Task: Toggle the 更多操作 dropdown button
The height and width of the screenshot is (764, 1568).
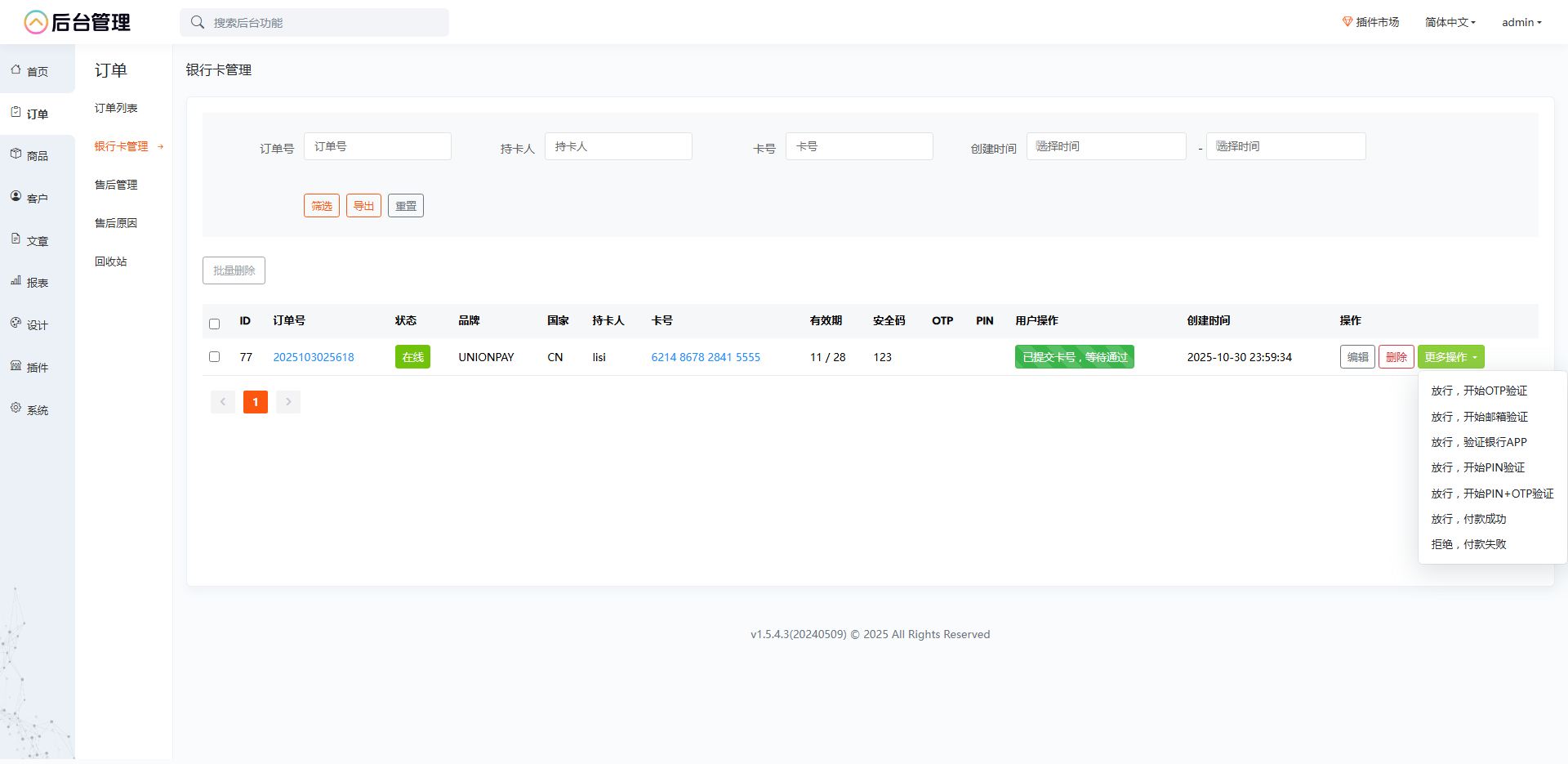Action: pos(1450,357)
